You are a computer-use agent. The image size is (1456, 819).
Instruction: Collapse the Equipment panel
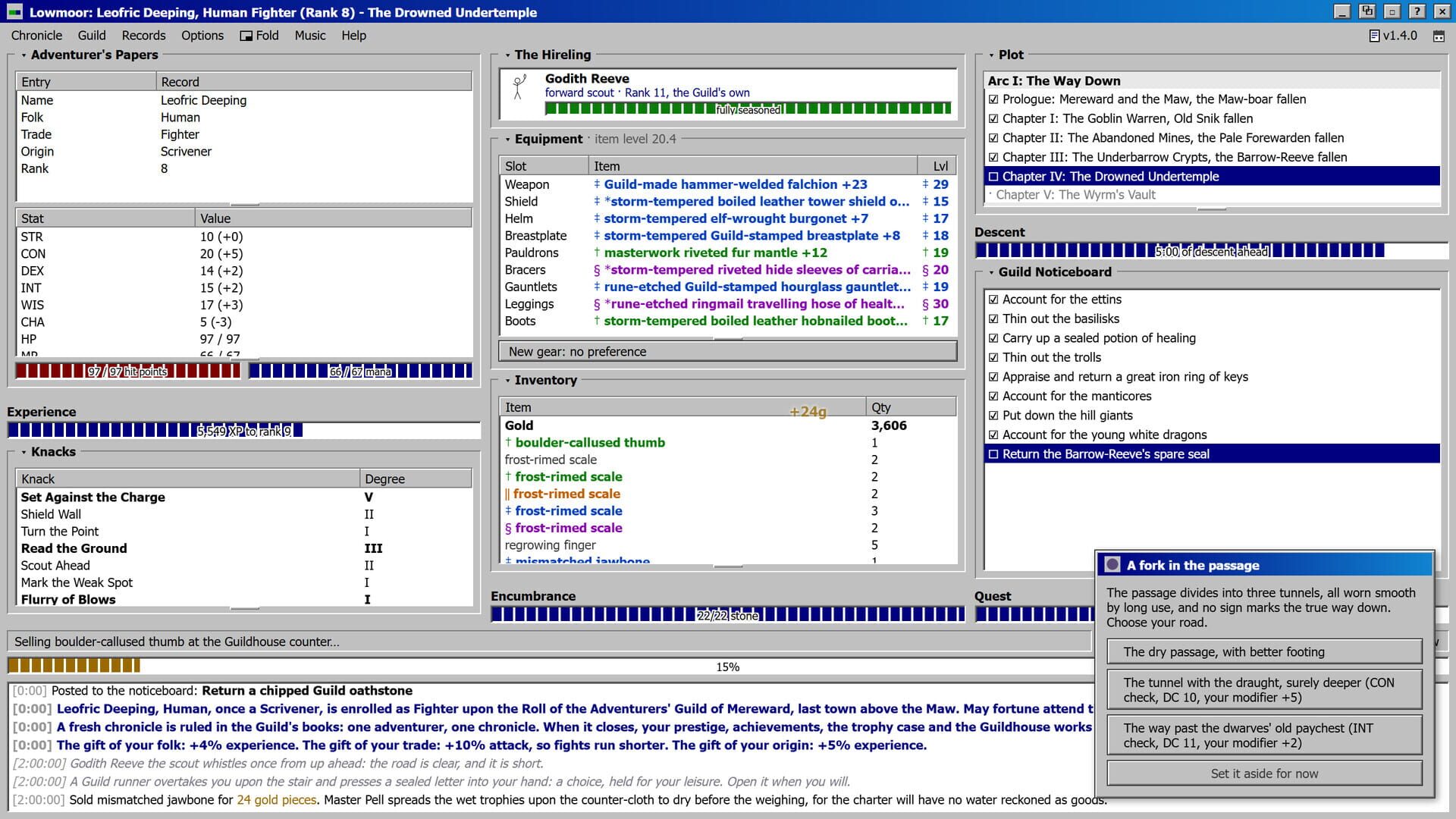tap(507, 140)
